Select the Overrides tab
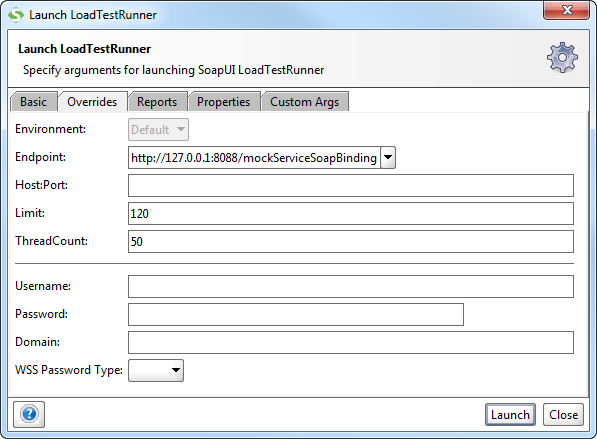 [x=92, y=102]
